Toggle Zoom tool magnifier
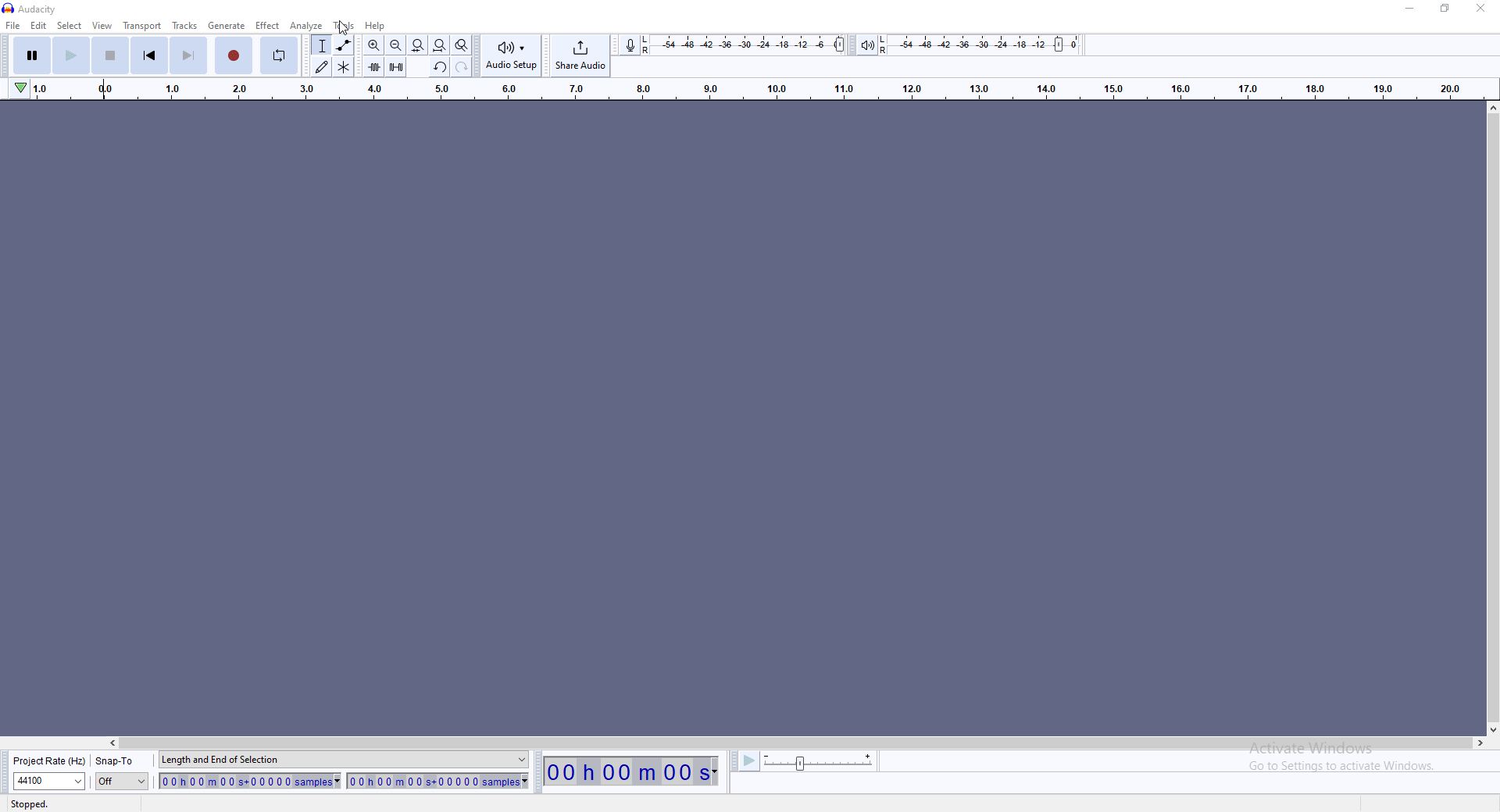Image resolution: width=1500 pixels, height=812 pixels. coord(461,45)
